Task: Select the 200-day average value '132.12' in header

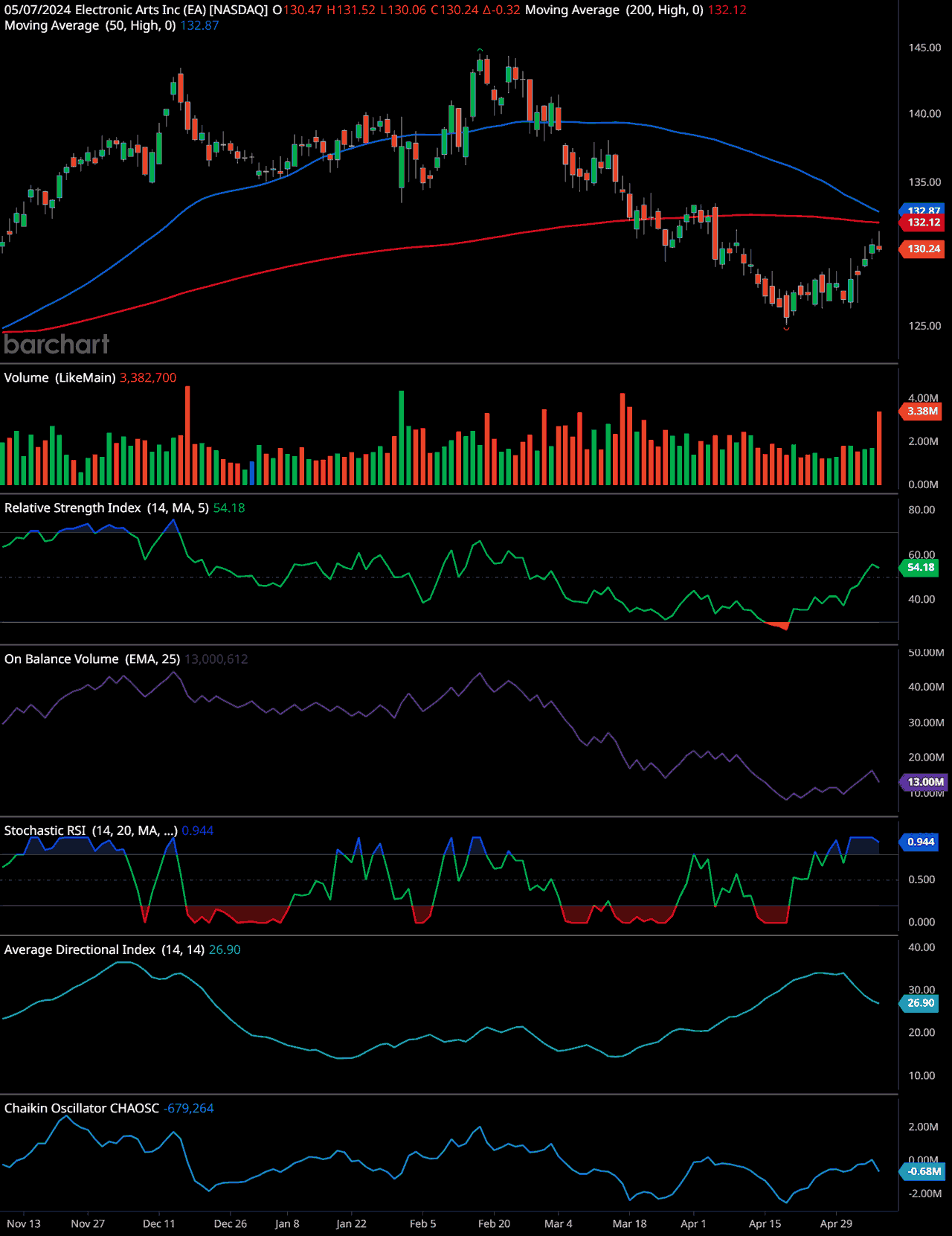Action: tap(727, 10)
